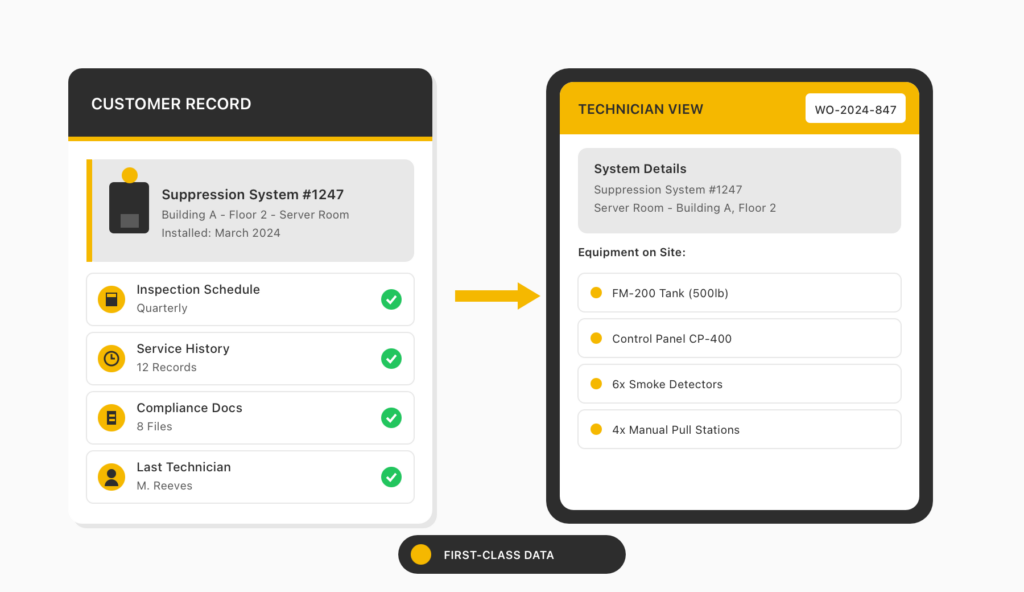Click the Service History clock icon

click(111, 358)
